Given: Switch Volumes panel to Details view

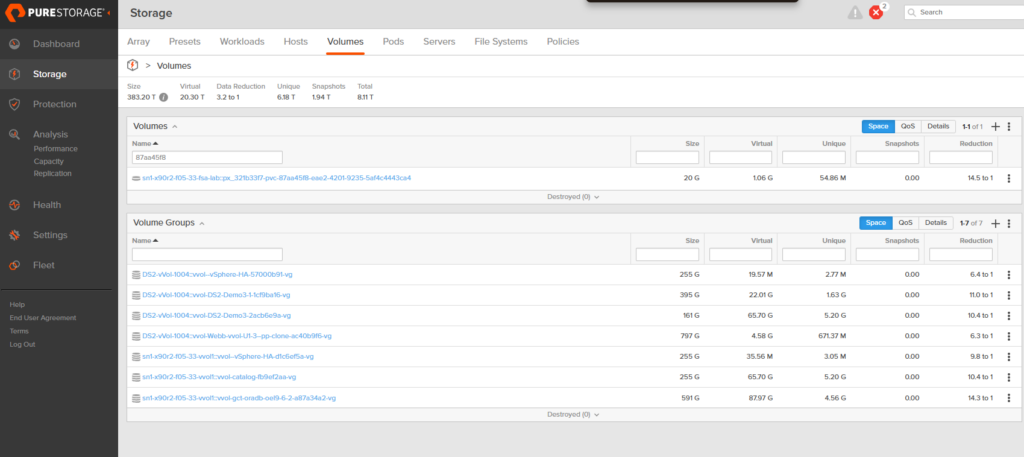Looking at the screenshot, I should tap(937, 127).
